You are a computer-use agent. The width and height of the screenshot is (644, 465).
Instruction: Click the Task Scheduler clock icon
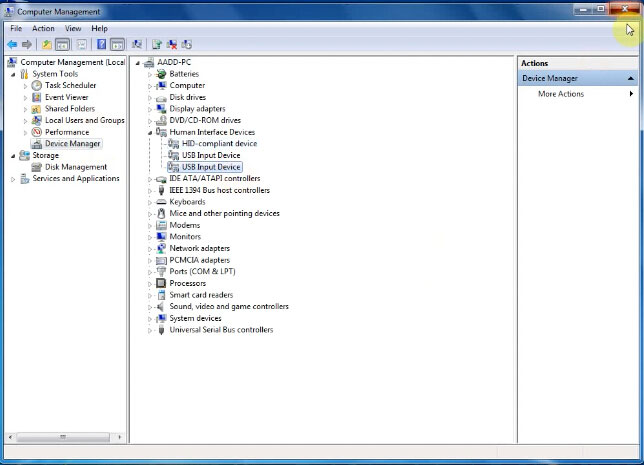(37, 85)
